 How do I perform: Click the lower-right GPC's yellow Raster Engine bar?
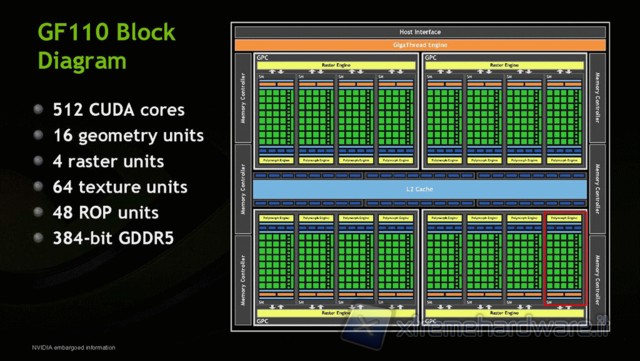coord(504,313)
